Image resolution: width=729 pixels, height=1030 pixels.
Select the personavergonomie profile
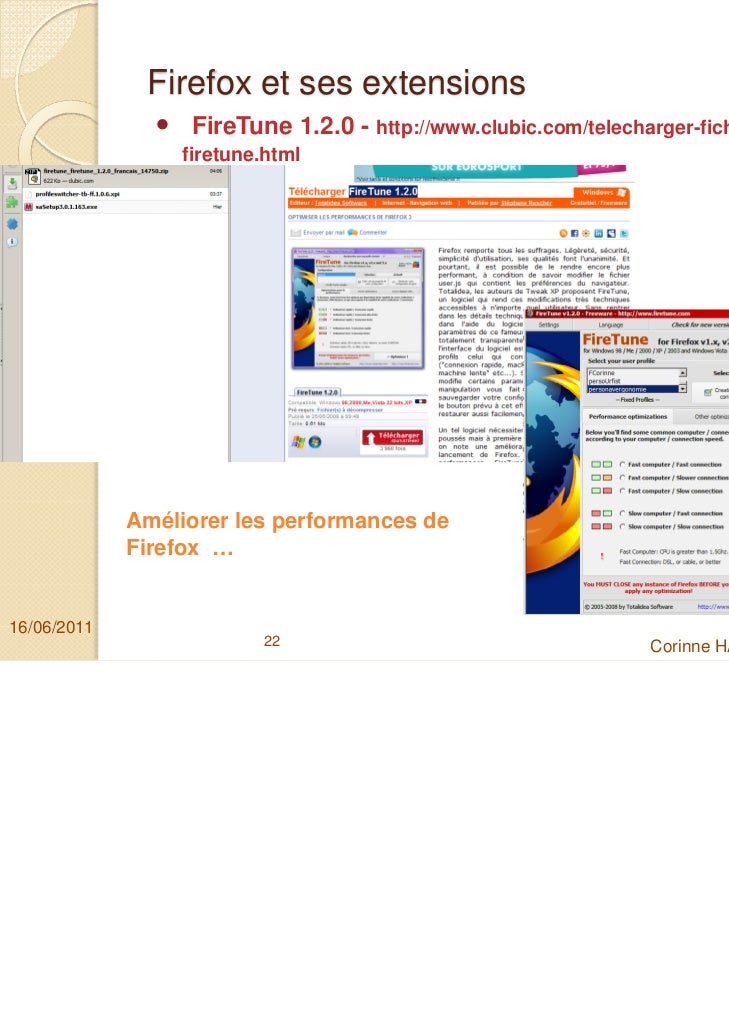coord(632,390)
